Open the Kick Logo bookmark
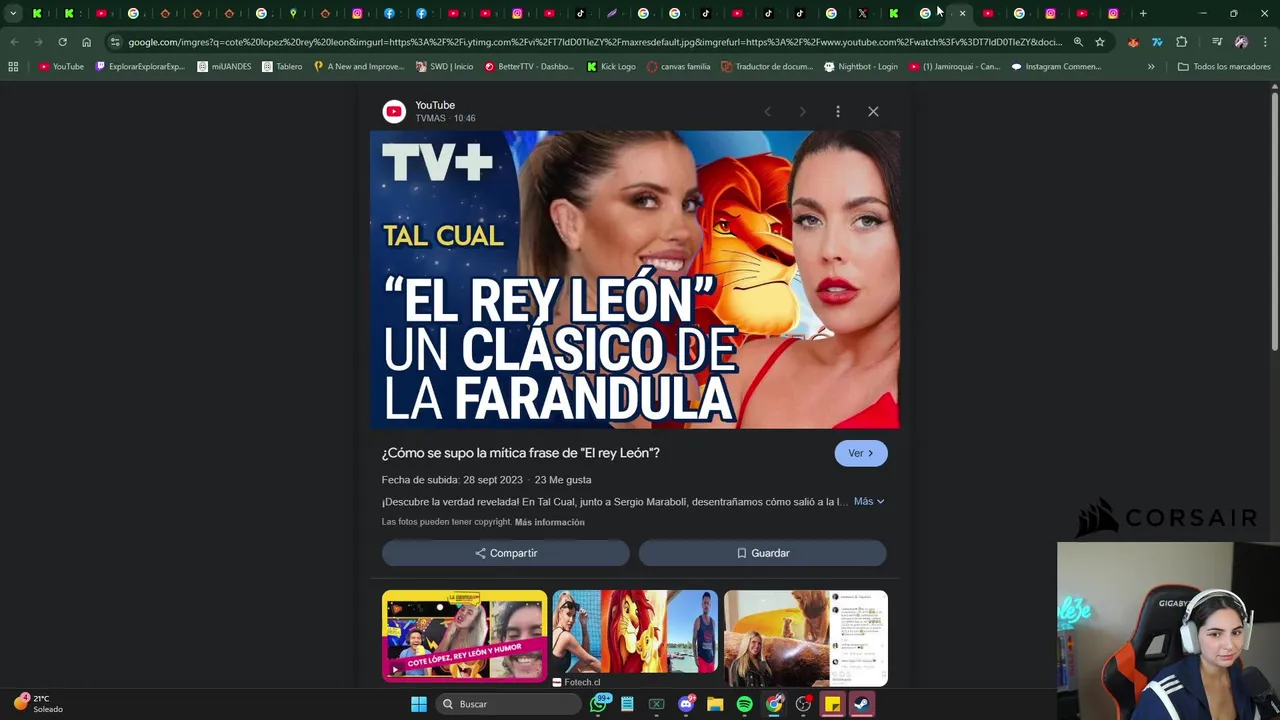Image resolution: width=1280 pixels, height=720 pixels. tap(611, 66)
